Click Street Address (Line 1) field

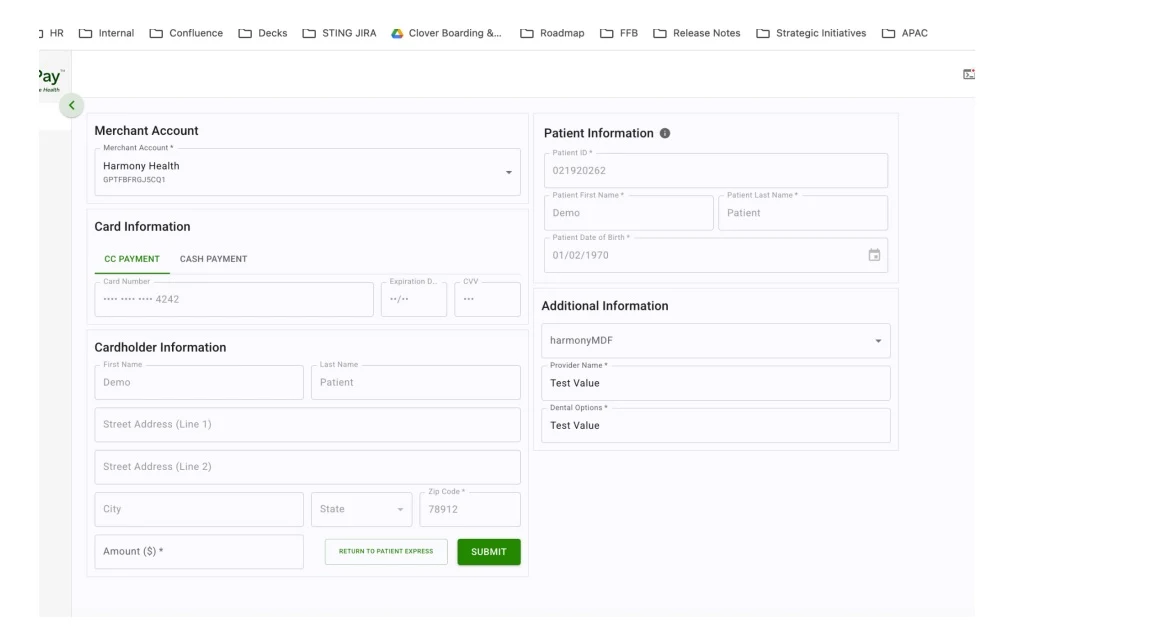point(307,425)
